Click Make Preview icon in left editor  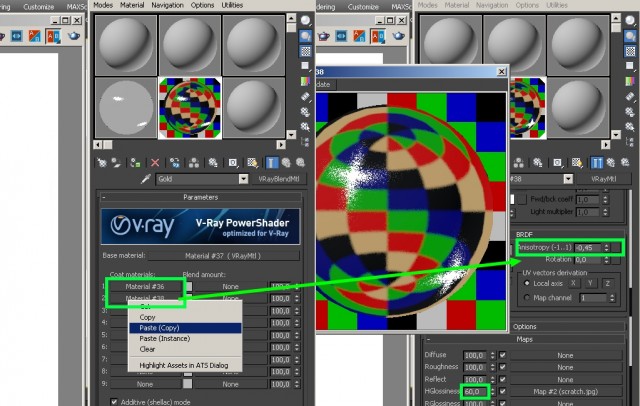[x=305, y=96]
